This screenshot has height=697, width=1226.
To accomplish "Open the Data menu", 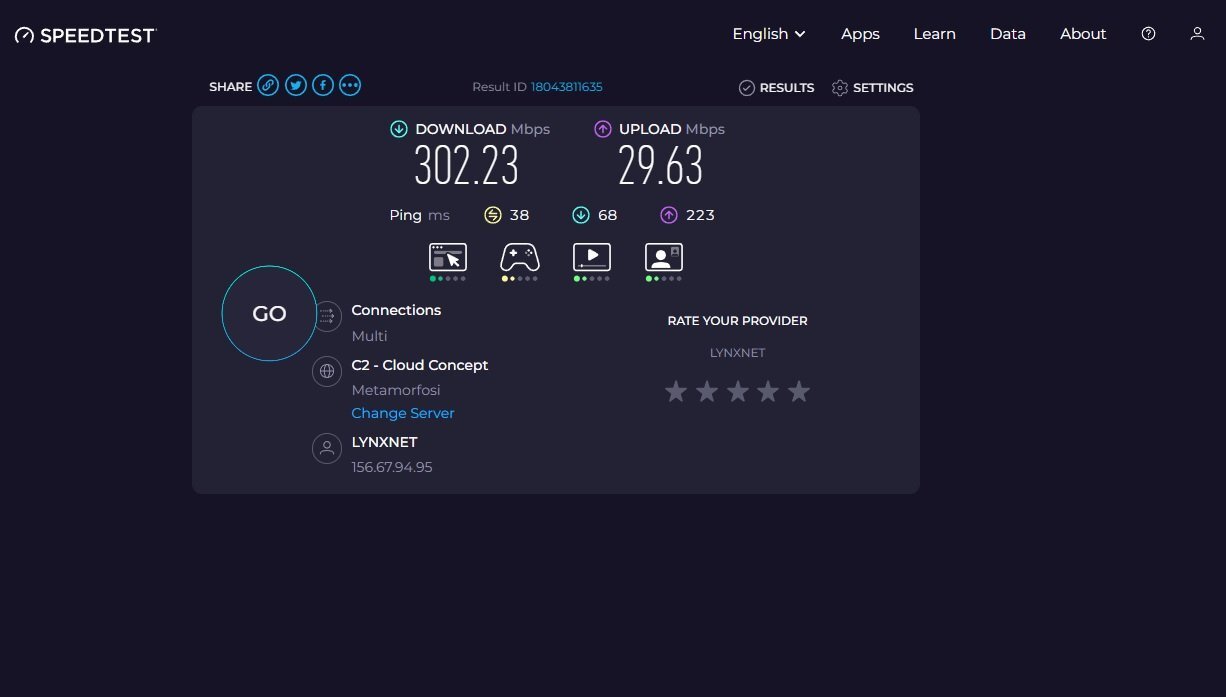I will pos(1008,34).
